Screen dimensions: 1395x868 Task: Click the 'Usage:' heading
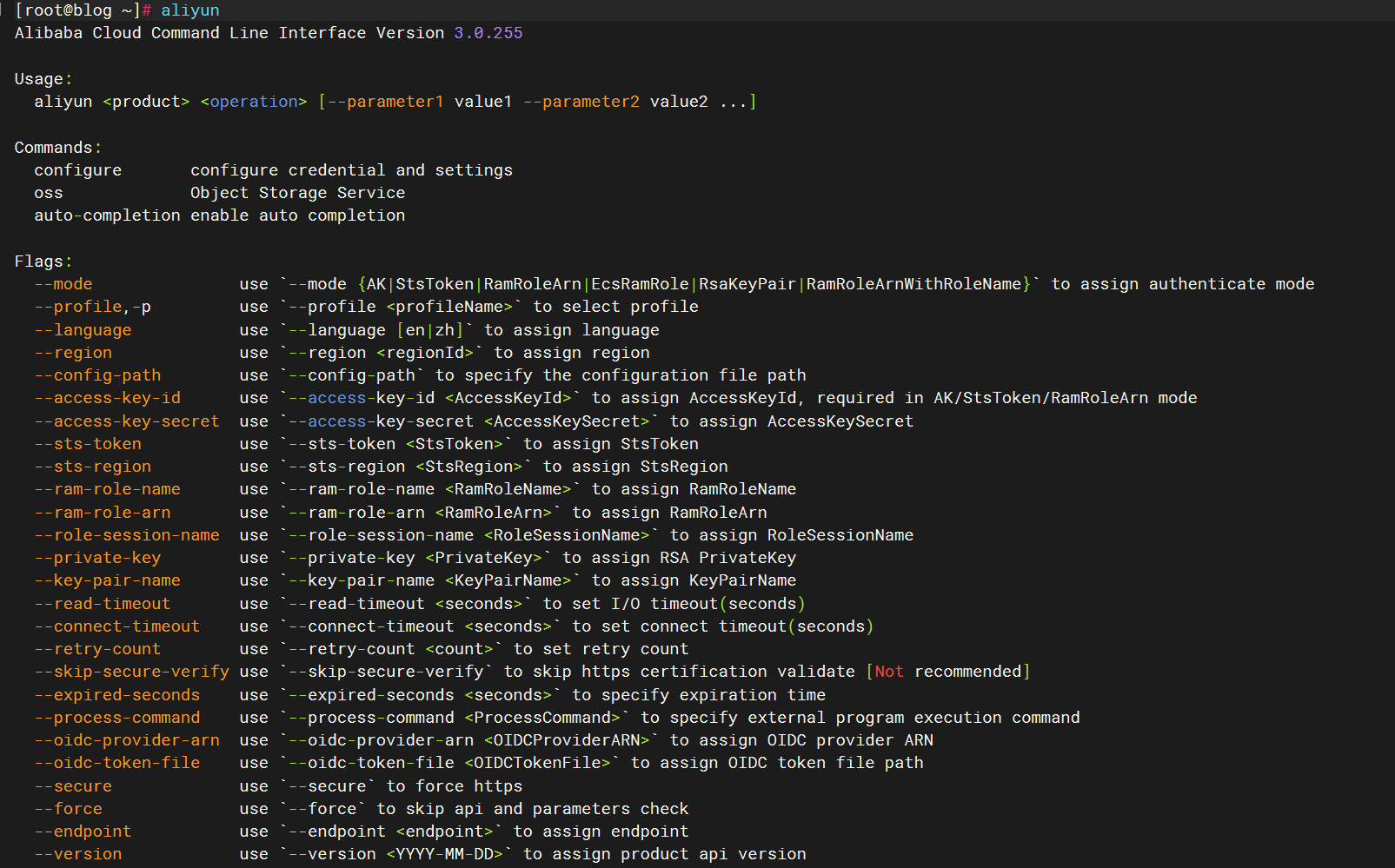click(x=43, y=79)
